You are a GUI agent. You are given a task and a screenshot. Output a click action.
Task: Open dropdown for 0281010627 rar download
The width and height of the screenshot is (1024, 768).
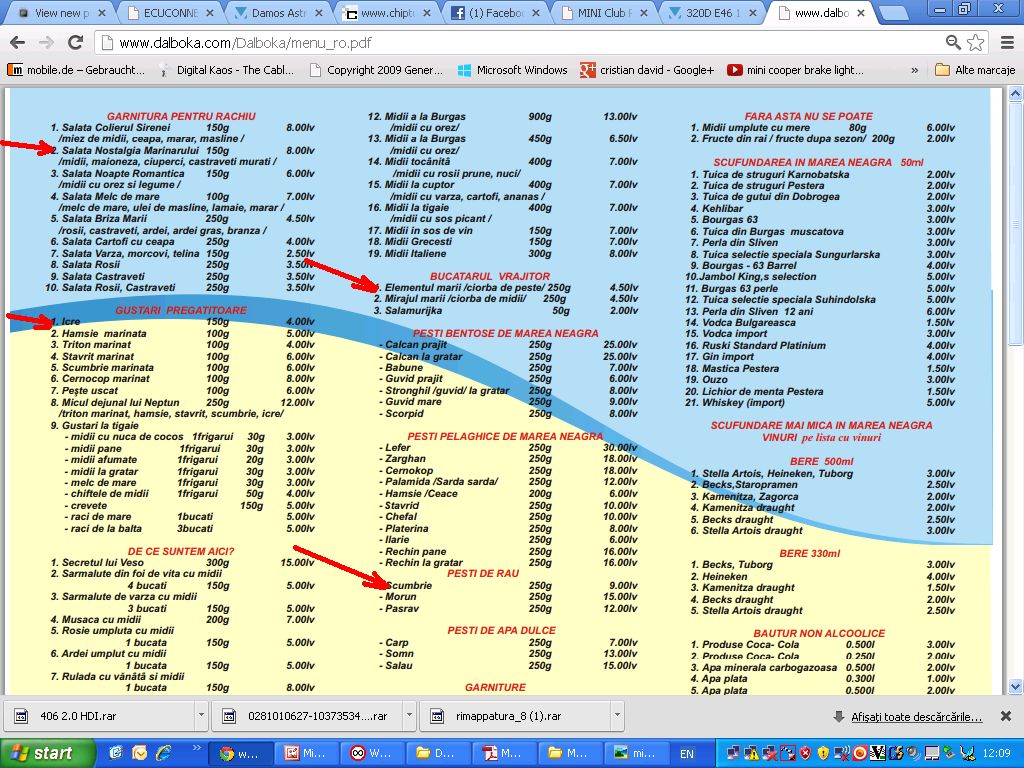[409, 716]
